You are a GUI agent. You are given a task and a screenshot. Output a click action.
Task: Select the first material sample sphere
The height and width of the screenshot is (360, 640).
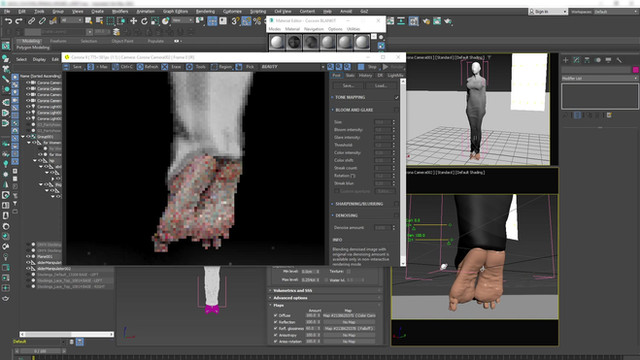click(277, 42)
